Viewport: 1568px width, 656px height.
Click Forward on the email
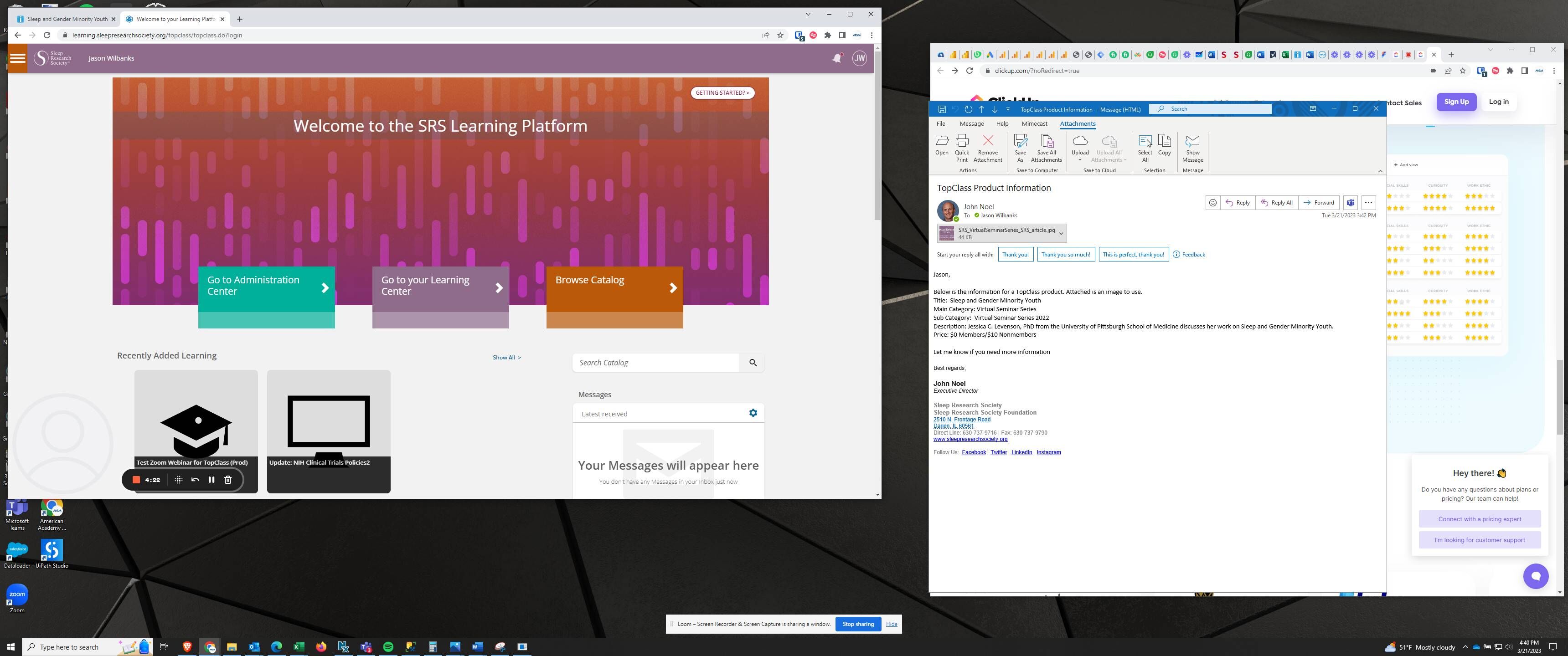pyautogui.click(x=1318, y=203)
